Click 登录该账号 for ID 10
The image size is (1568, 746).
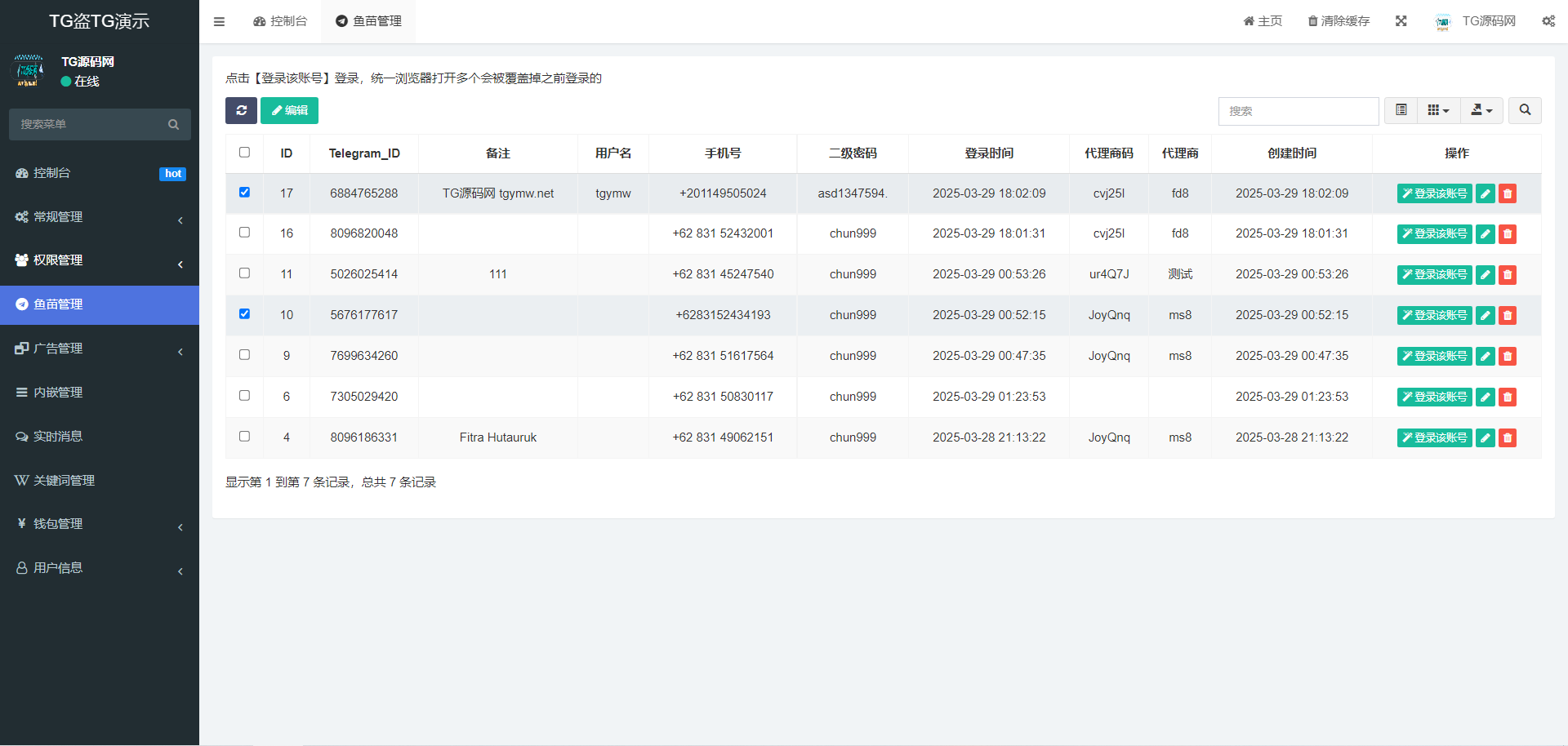(1434, 316)
